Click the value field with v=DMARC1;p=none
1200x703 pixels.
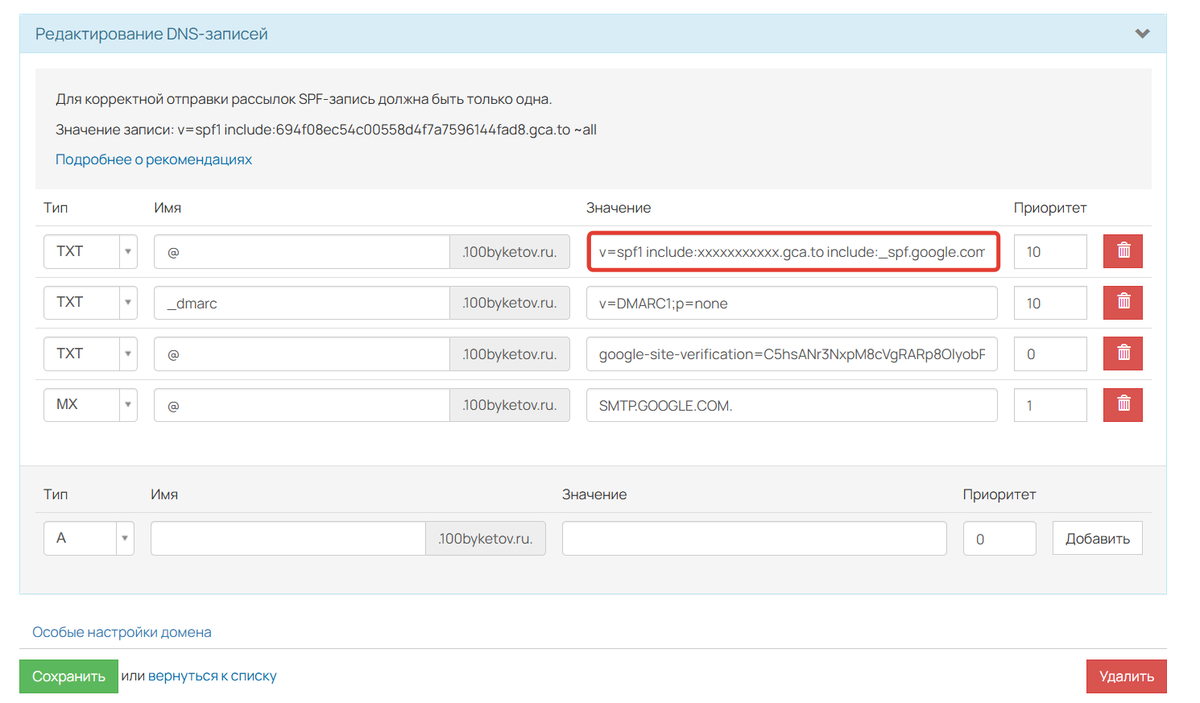(792, 302)
